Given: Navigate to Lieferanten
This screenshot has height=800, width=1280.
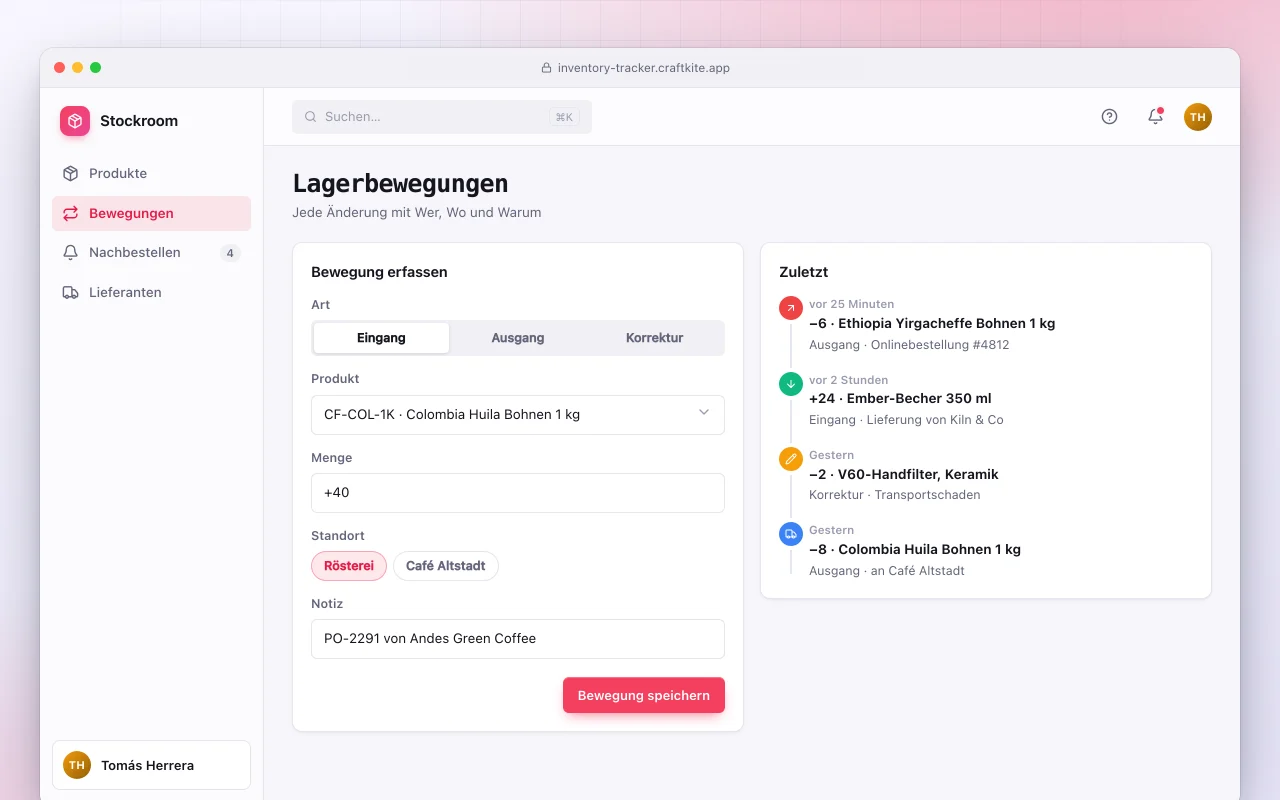Looking at the screenshot, I should point(151,293).
